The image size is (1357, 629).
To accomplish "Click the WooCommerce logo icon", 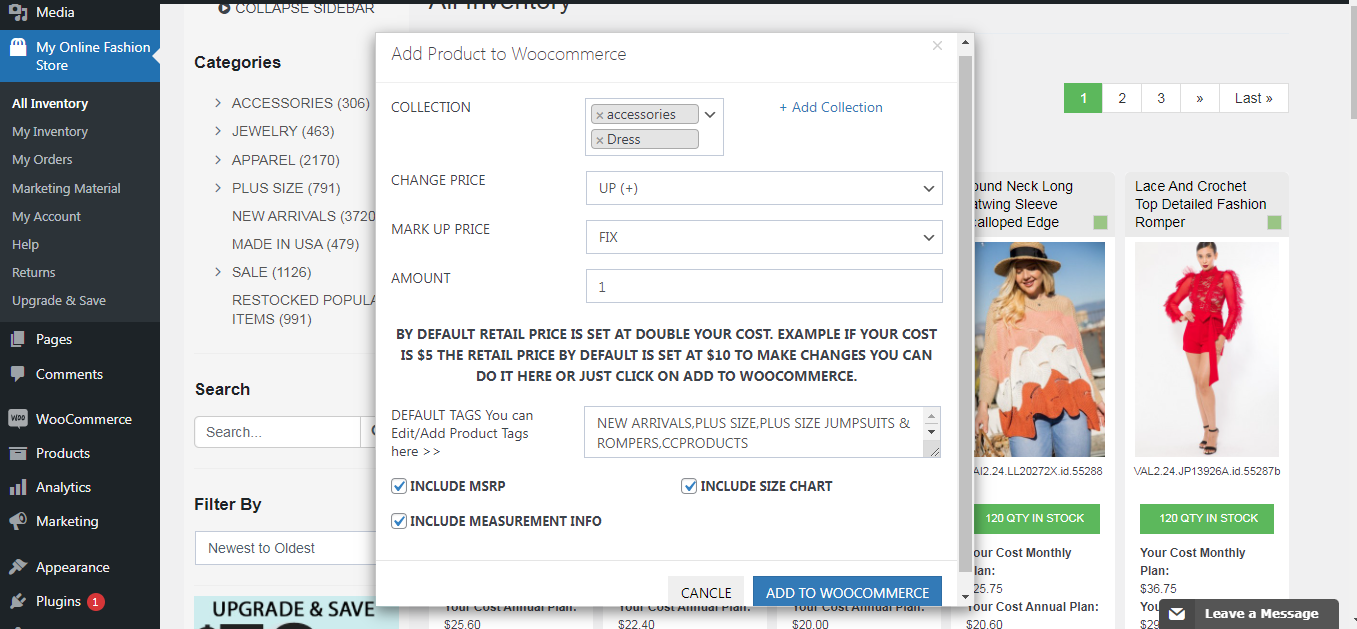I will coord(17,419).
